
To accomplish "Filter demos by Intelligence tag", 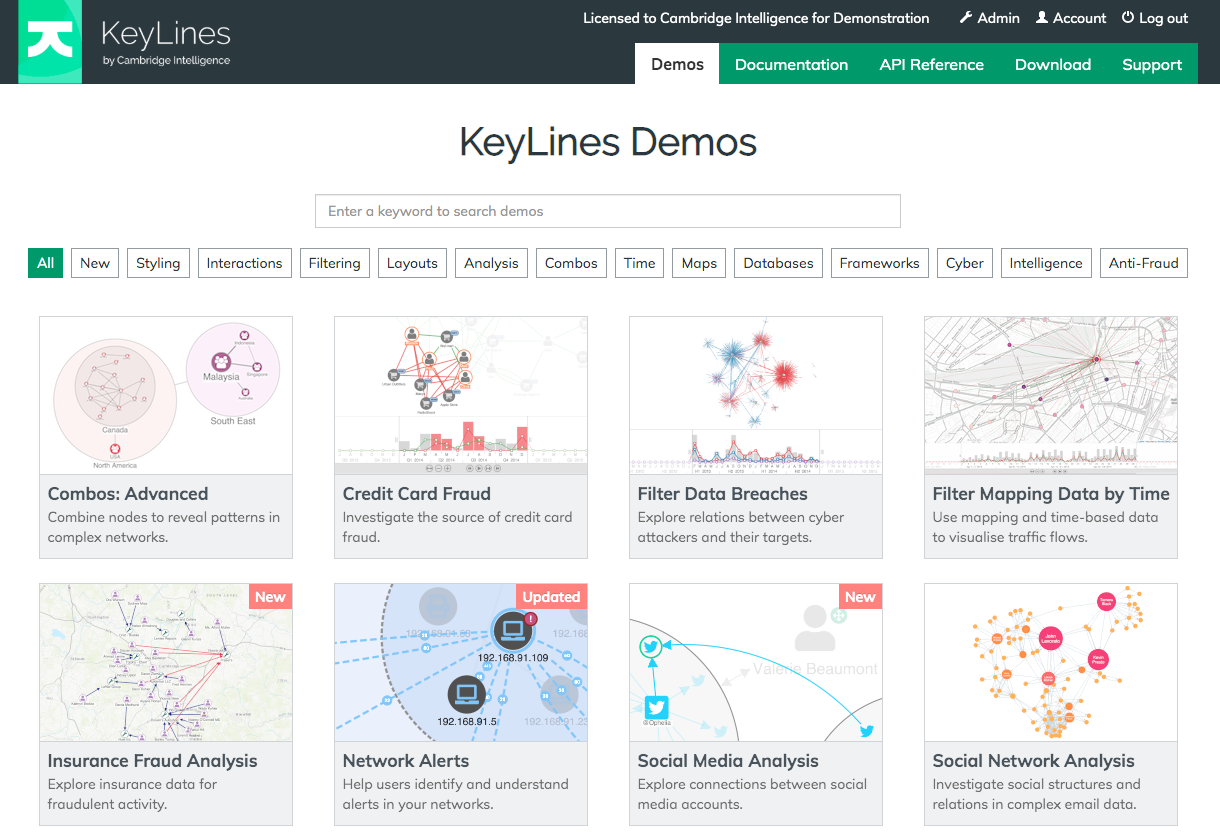I will pyautogui.click(x=1046, y=263).
